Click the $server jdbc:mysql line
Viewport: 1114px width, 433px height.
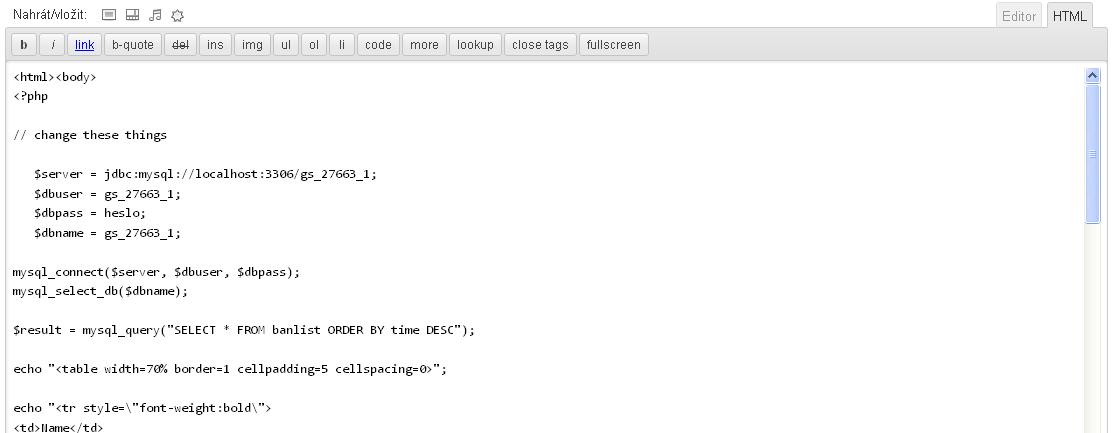pos(205,174)
